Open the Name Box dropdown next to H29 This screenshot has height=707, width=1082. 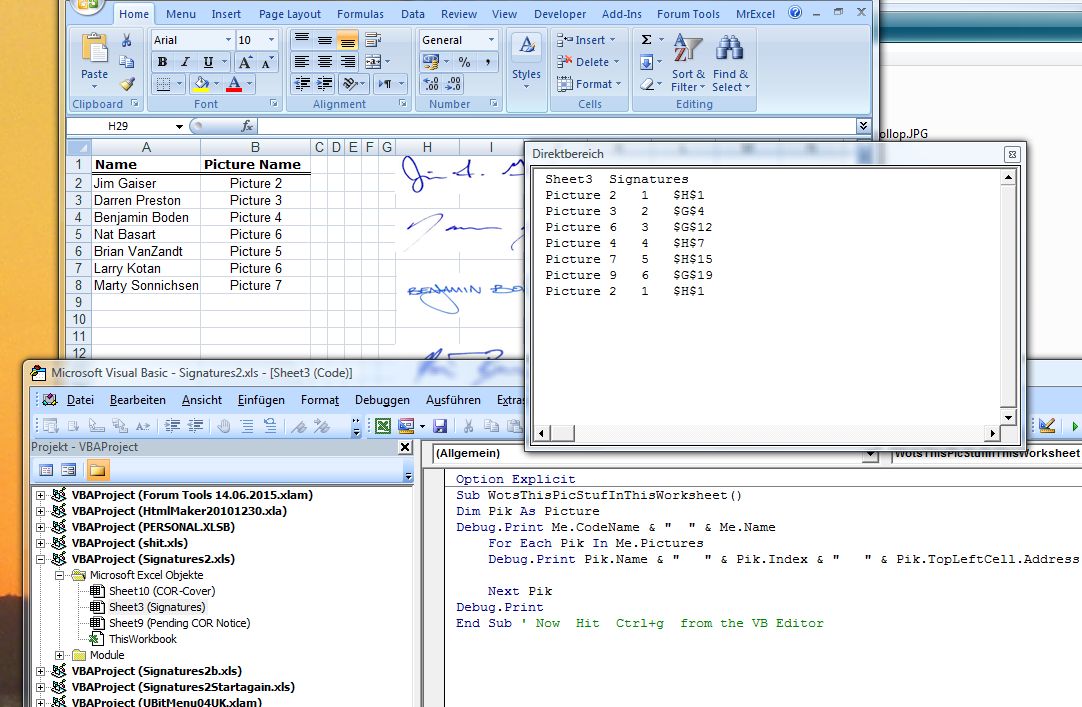click(x=179, y=126)
